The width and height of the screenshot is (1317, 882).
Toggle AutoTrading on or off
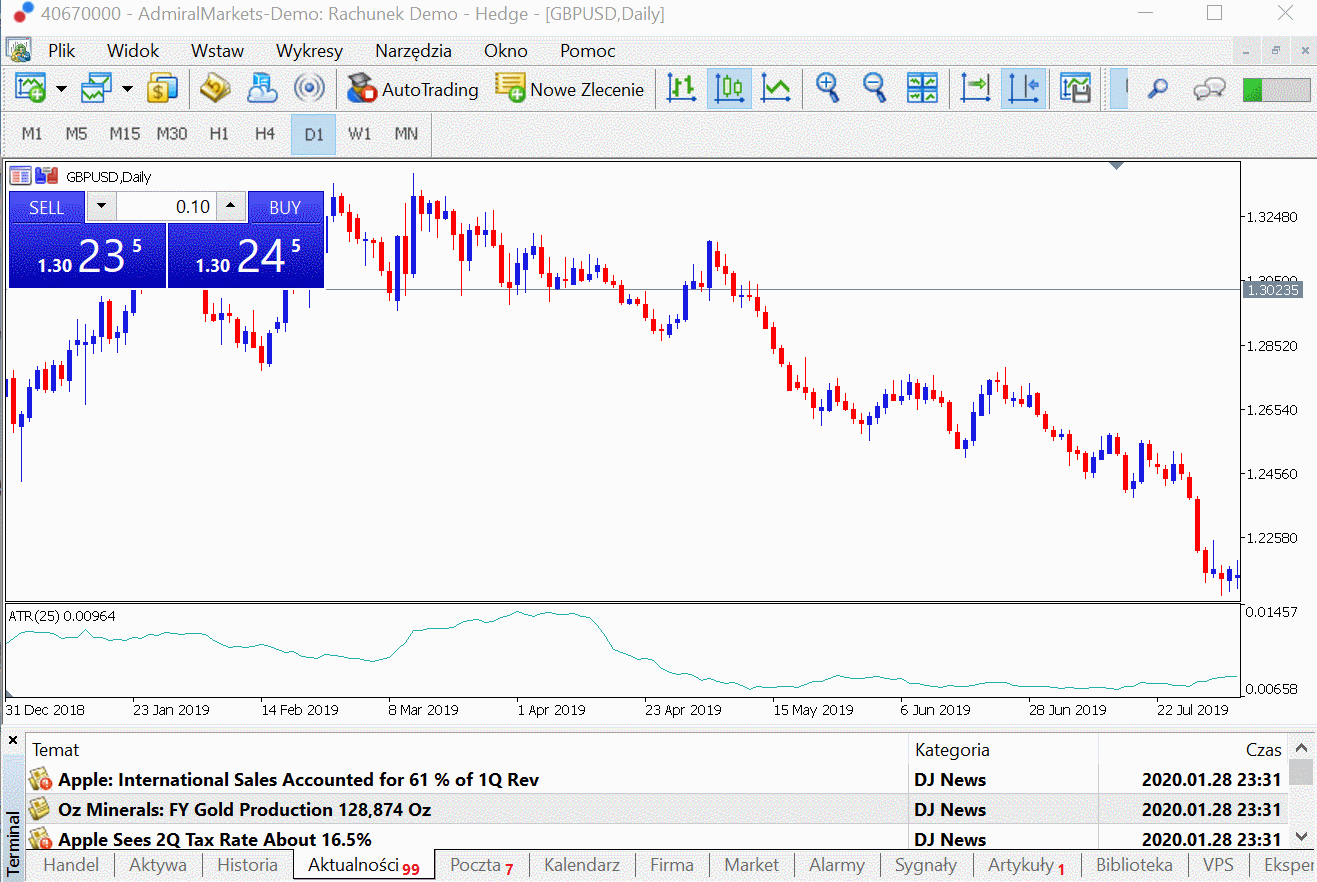412,89
